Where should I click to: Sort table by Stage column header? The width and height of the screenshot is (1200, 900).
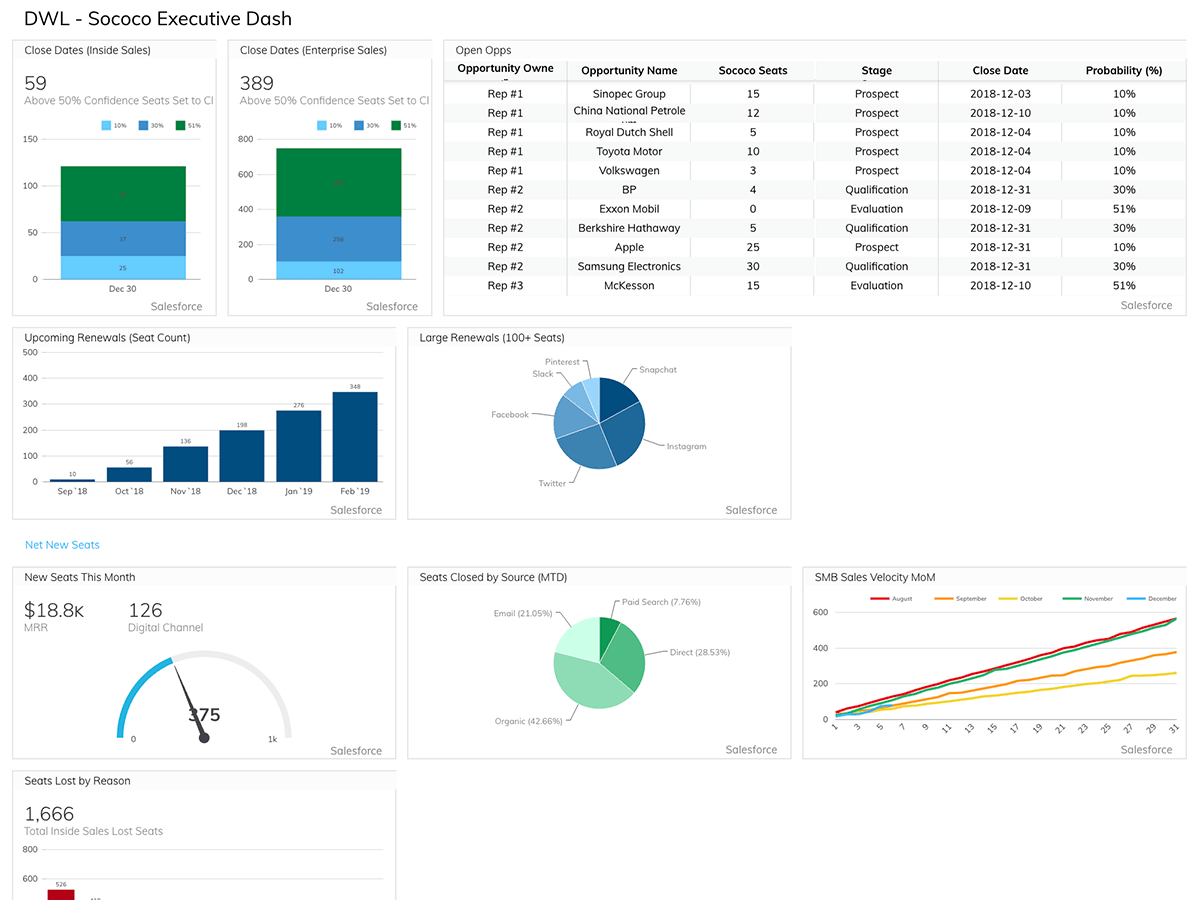click(876, 71)
